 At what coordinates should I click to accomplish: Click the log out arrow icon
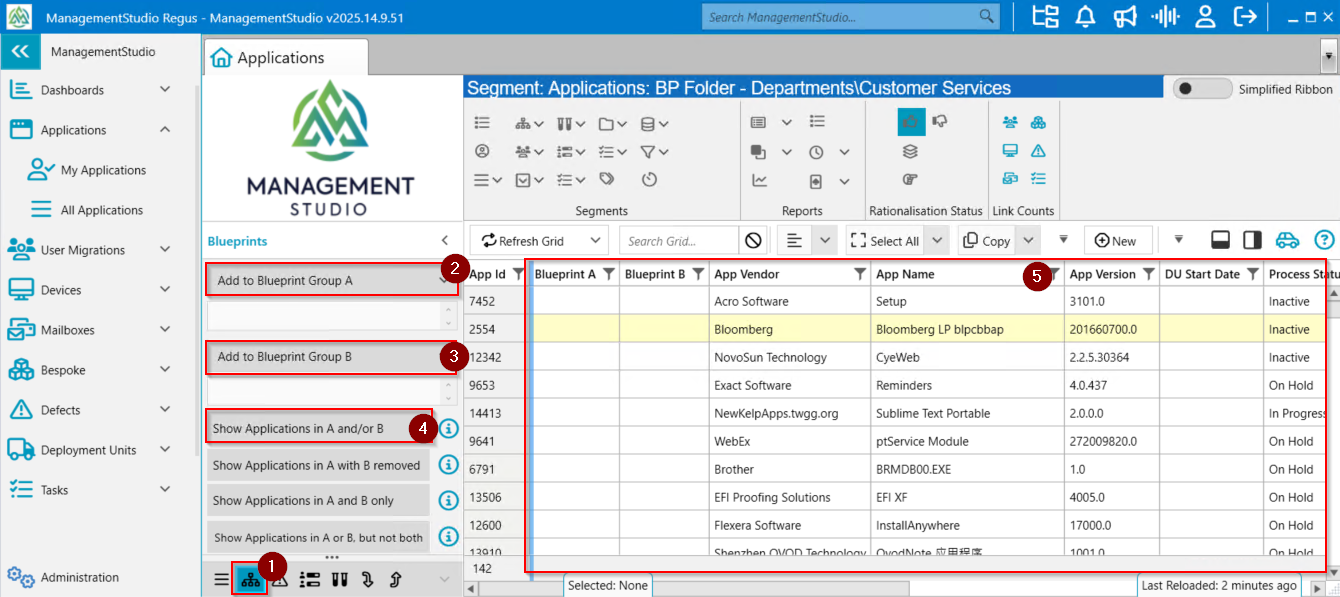tap(1245, 16)
